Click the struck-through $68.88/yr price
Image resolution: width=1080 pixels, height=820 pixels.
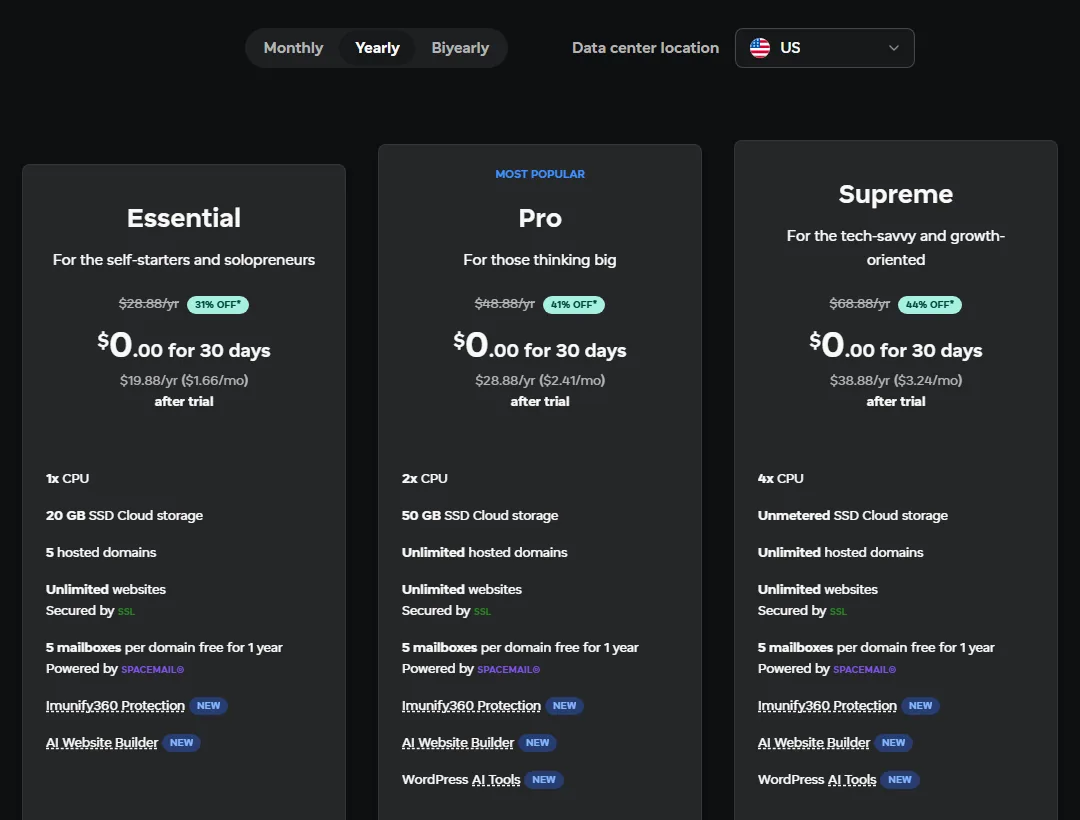click(x=860, y=304)
